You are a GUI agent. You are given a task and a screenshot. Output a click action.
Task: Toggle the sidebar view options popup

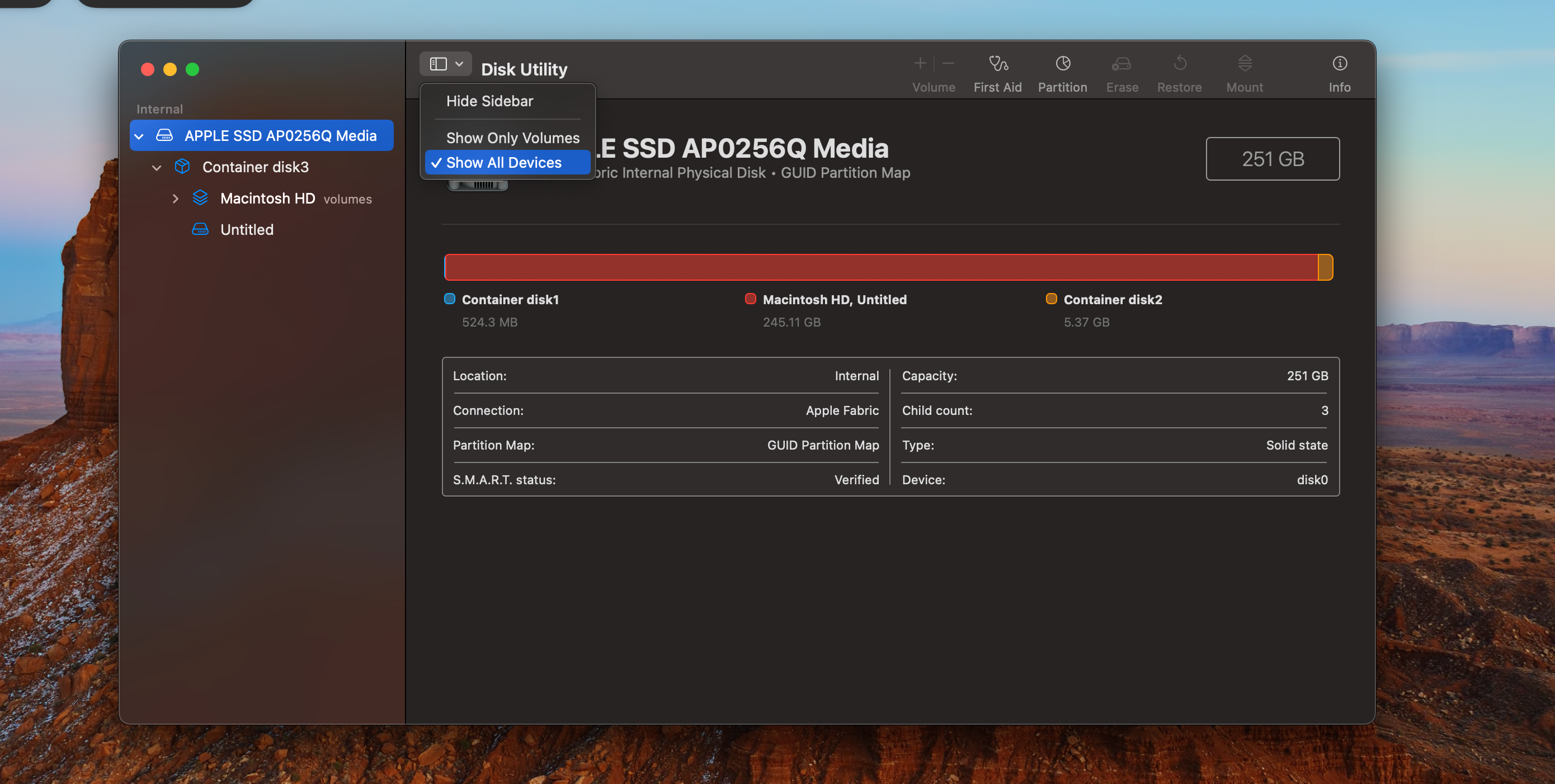click(x=445, y=63)
